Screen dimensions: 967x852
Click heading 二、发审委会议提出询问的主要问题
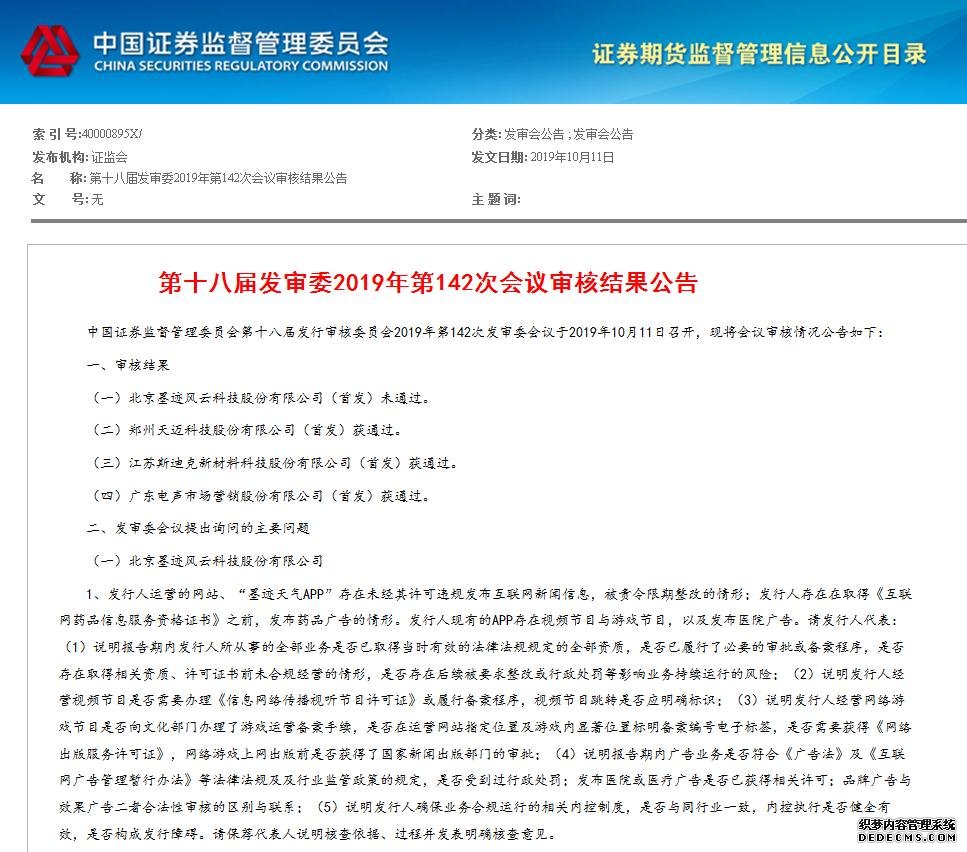click(x=199, y=528)
